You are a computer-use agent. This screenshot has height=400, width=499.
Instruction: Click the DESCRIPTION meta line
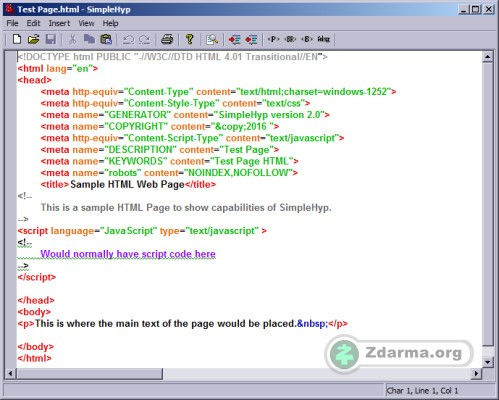(x=160, y=150)
